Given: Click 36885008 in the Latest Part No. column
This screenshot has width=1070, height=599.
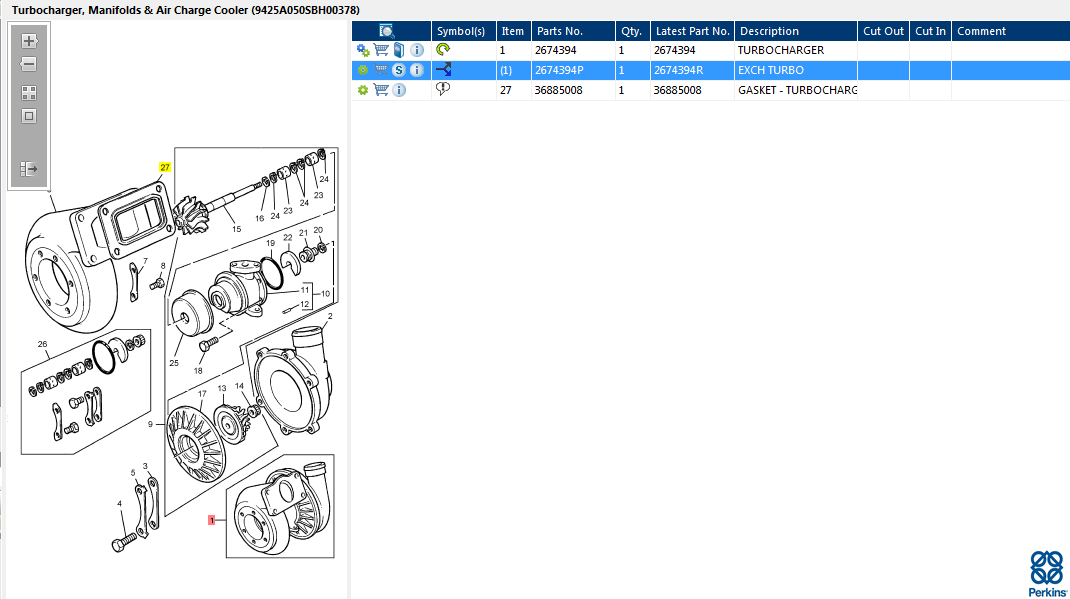Looking at the screenshot, I should pyautogui.click(x=677, y=90).
